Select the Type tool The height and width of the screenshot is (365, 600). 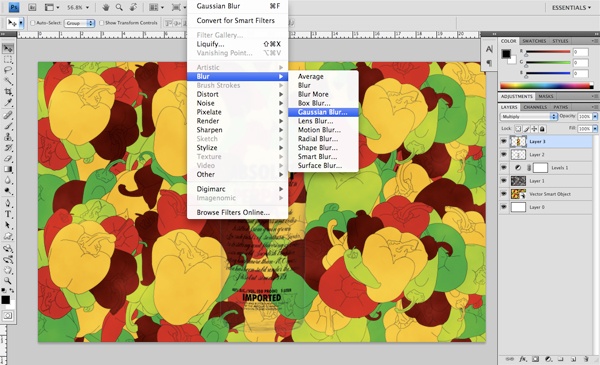click(8, 214)
